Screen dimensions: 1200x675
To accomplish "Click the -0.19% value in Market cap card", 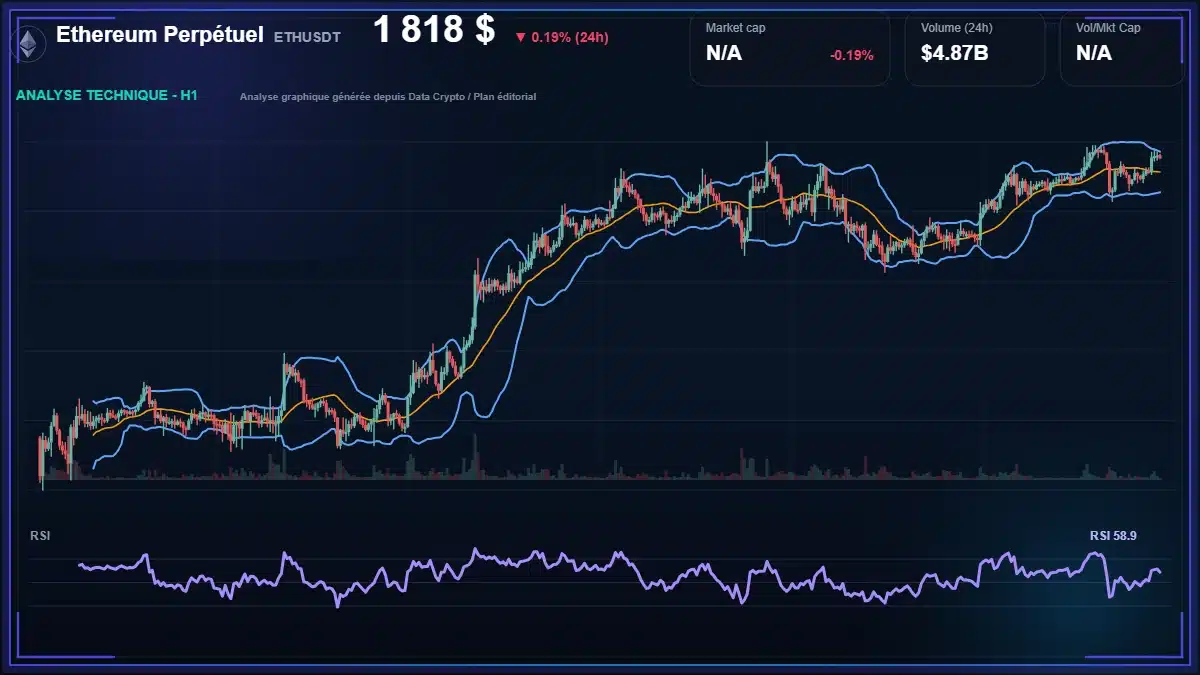I will click(x=851, y=55).
